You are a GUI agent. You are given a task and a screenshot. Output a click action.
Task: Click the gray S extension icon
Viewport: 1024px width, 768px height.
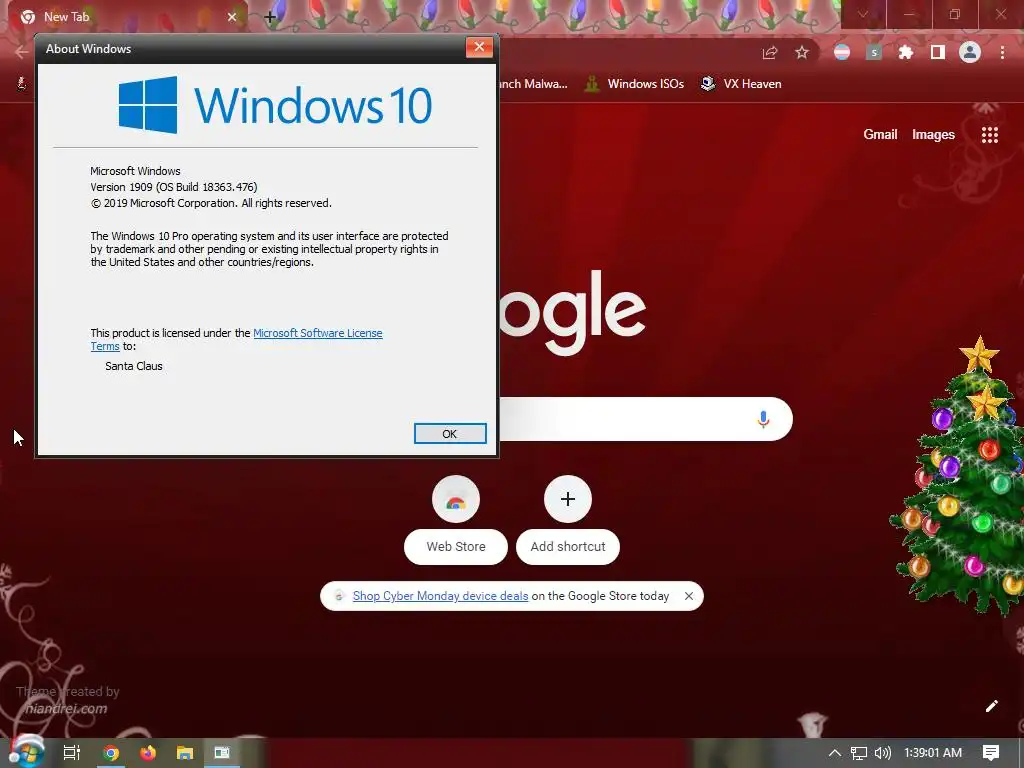(x=874, y=52)
